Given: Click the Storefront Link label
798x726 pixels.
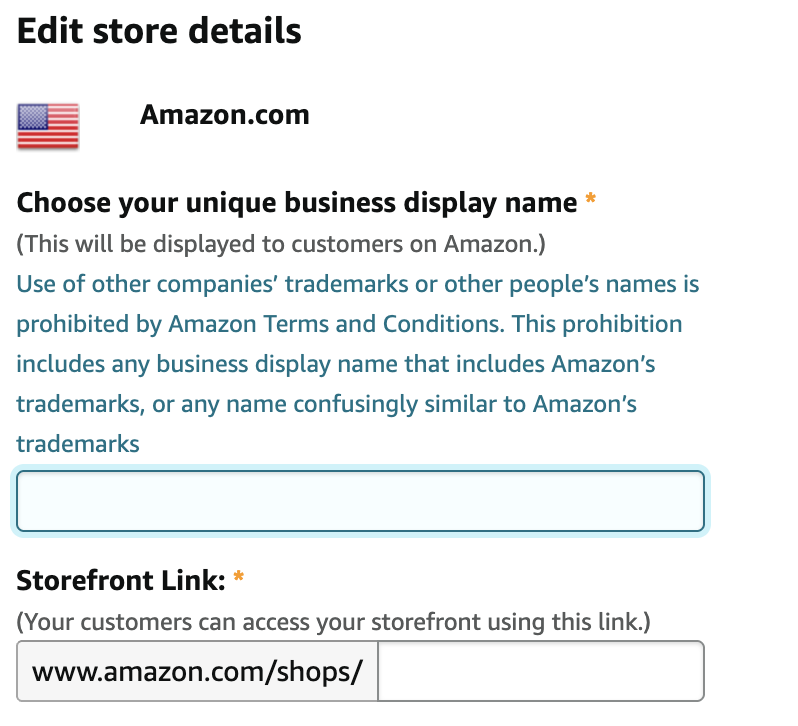Looking at the screenshot, I should [121, 580].
